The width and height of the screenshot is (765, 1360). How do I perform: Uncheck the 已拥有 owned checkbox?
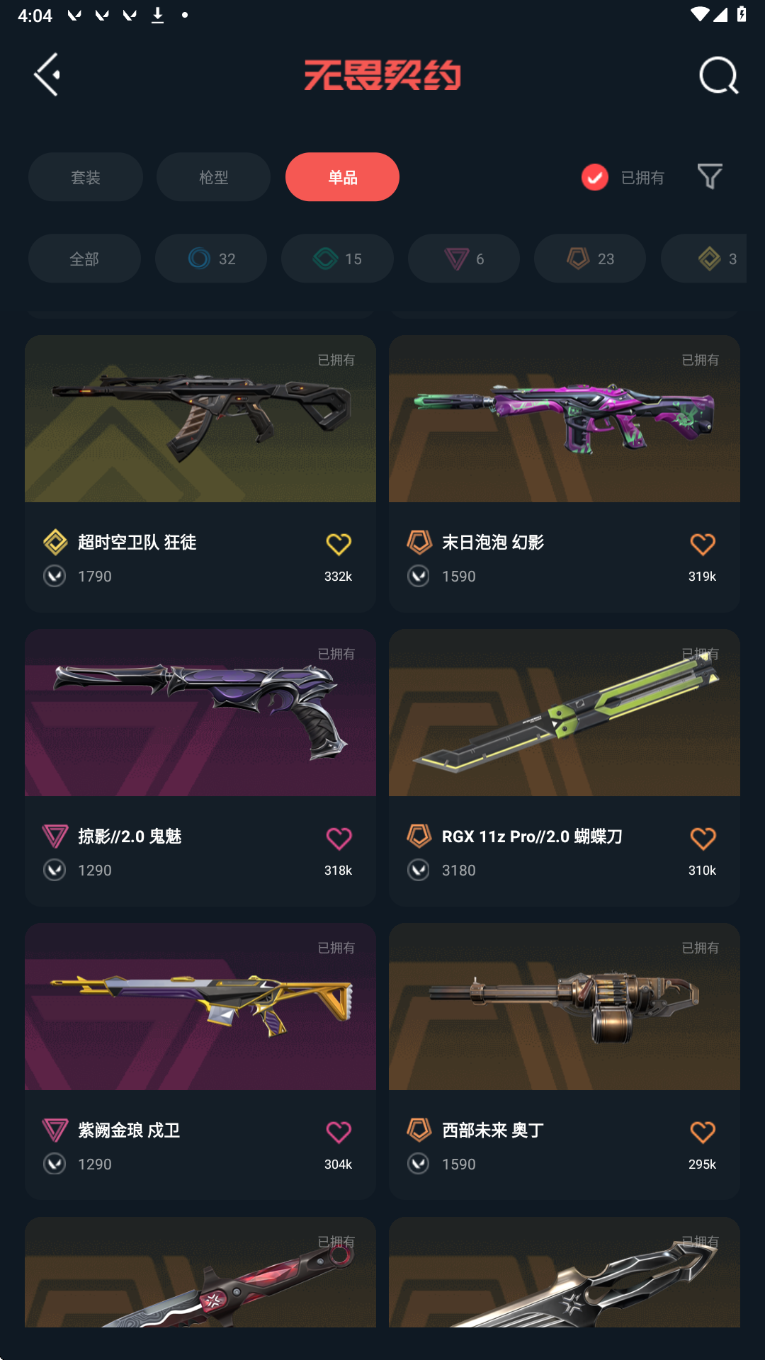(x=595, y=177)
